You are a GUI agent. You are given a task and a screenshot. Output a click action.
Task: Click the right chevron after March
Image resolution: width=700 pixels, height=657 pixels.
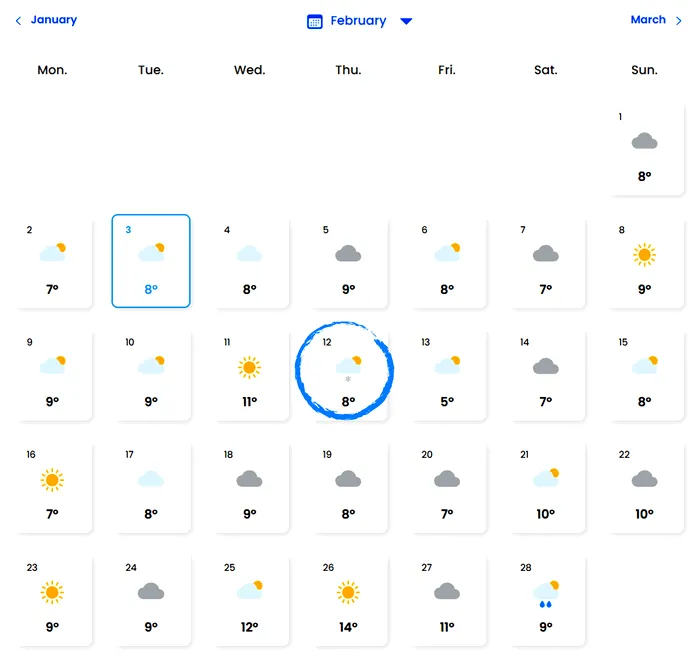click(679, 21)
